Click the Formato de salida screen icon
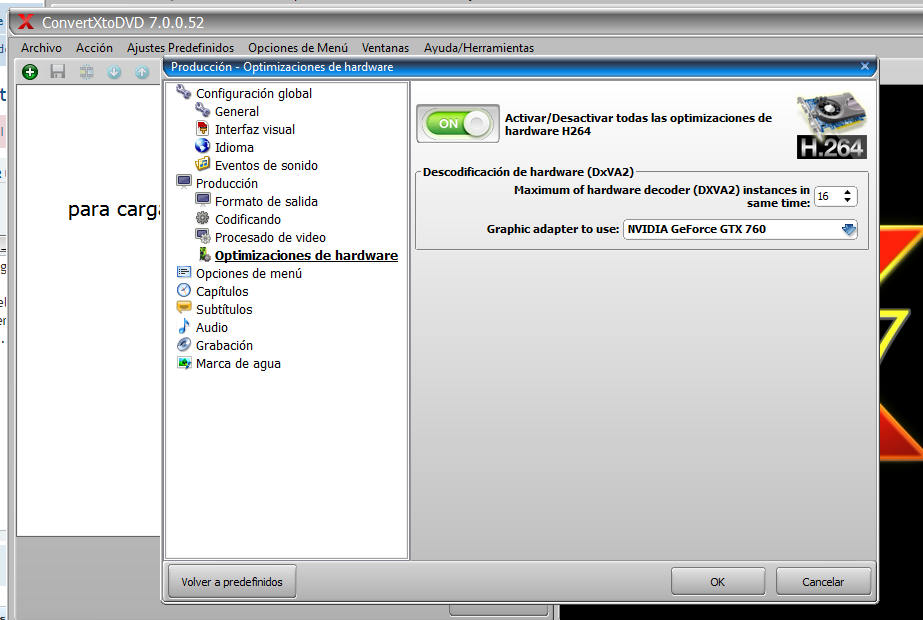923x620 pixels. coord(202,200)
